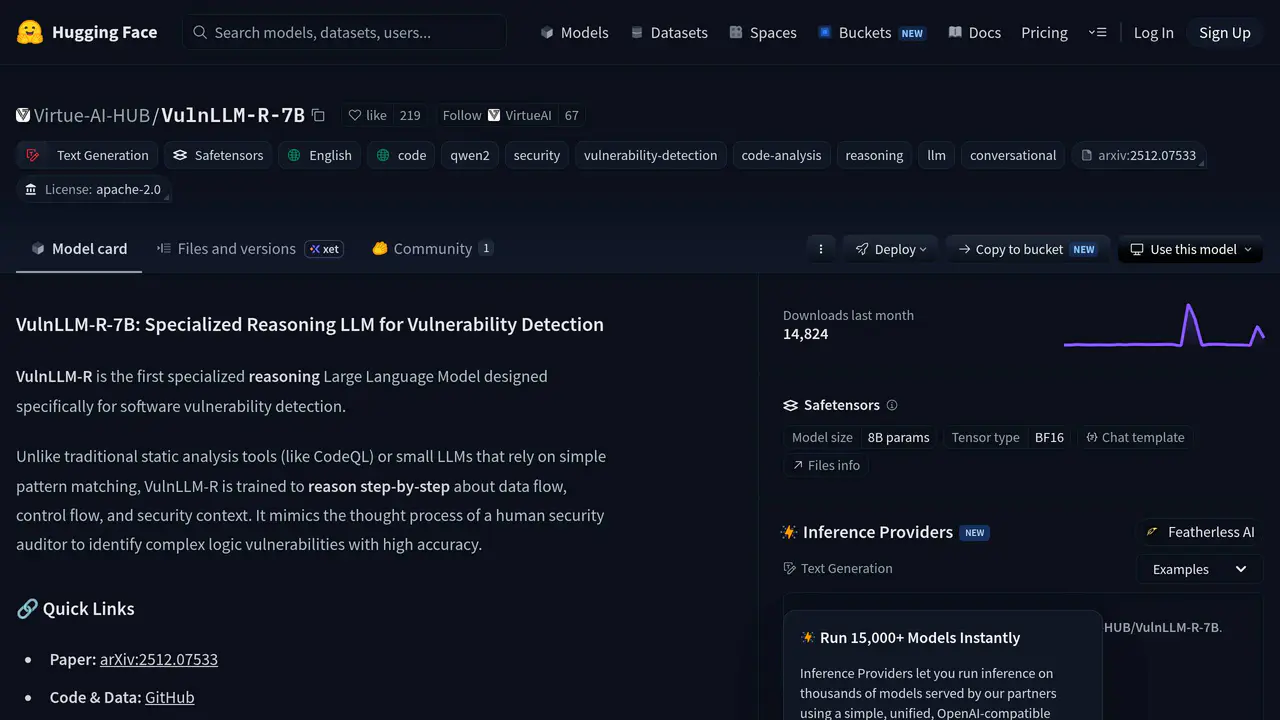
Task: Open the arxiv:2512.07533 tag dropdown
Action: 1138,155
